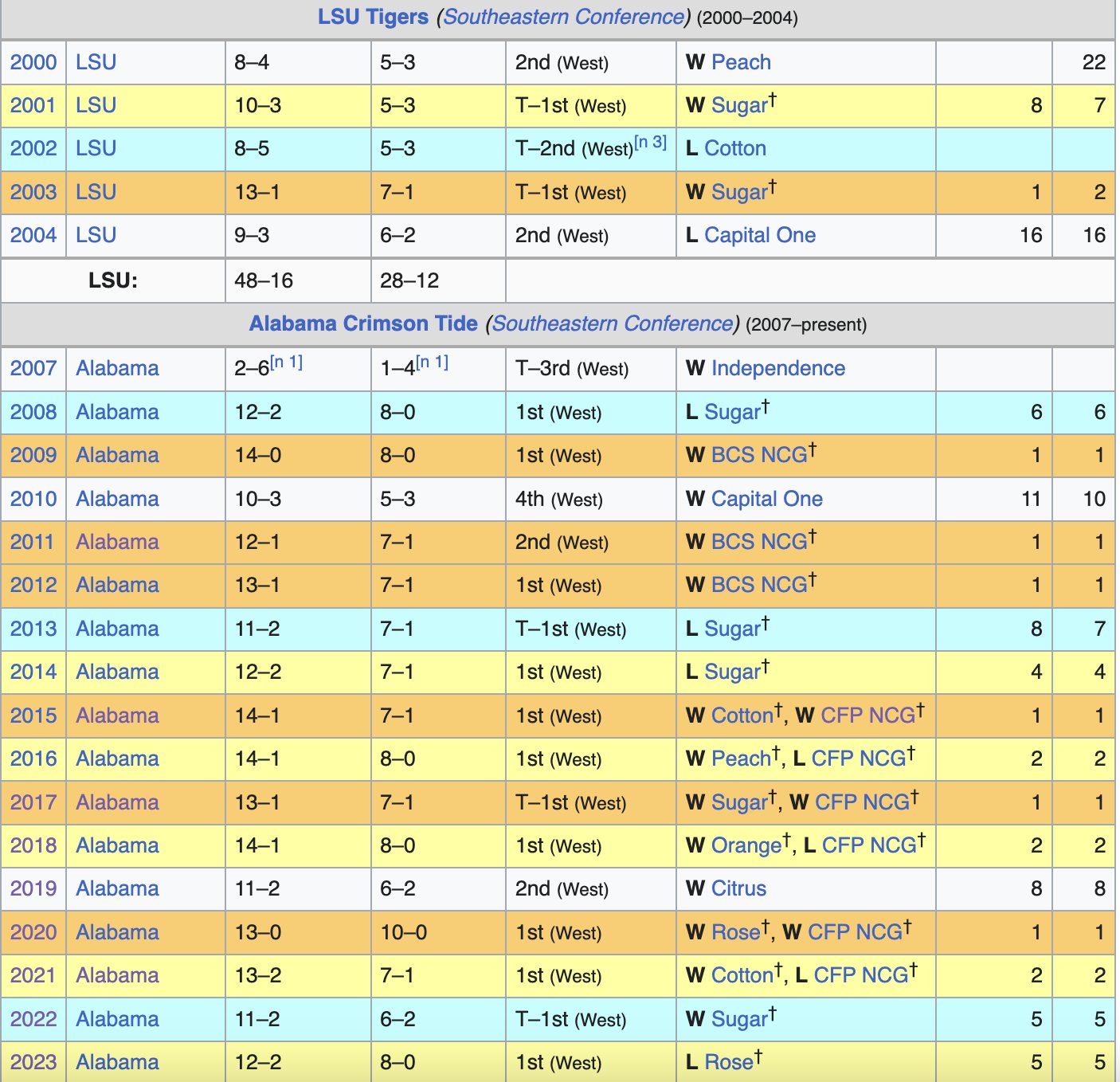Open the 2008 season year link
This screenshot has width=1120, height=1082.
point(33,412)
